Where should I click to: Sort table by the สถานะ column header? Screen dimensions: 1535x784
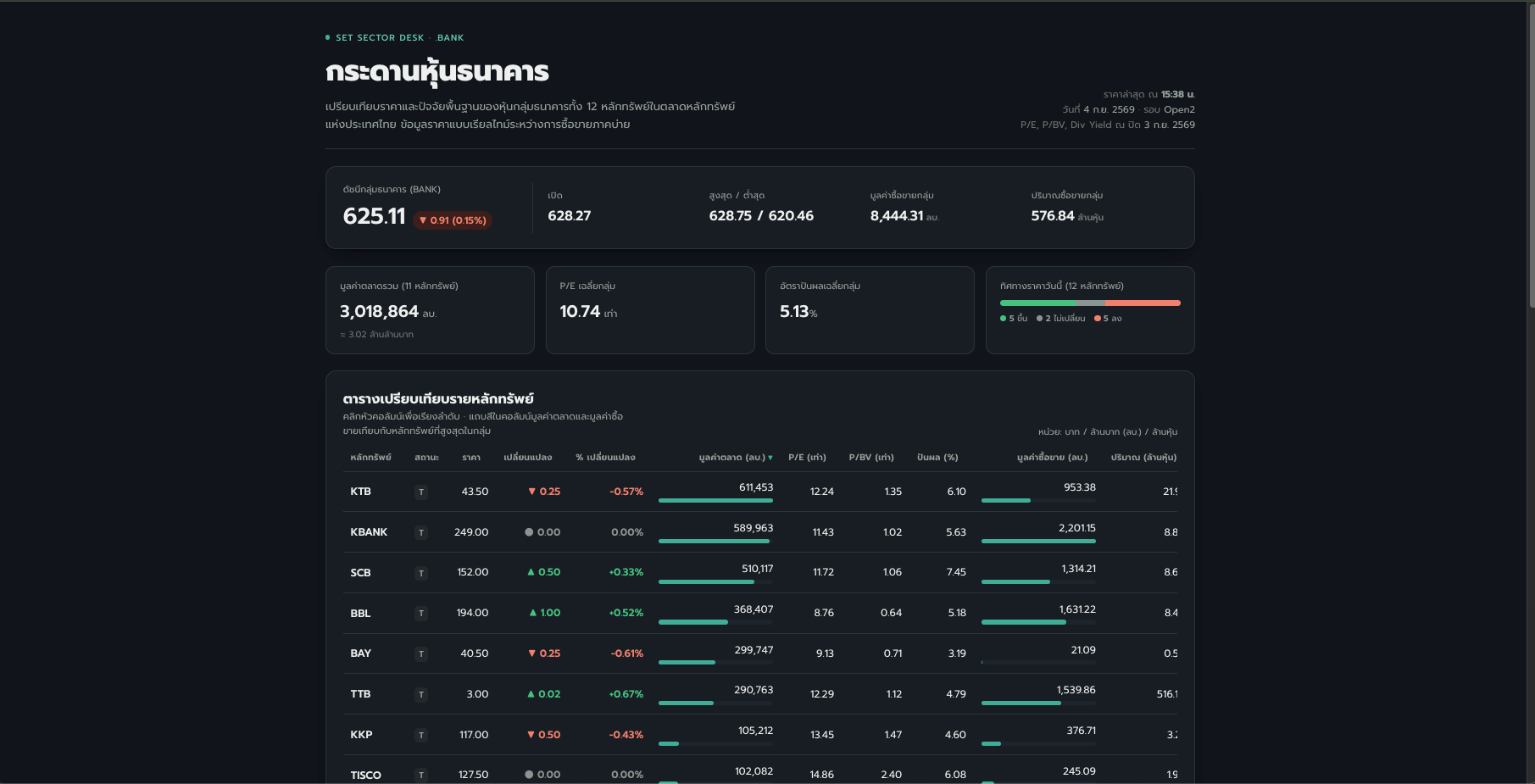point(426,458)
